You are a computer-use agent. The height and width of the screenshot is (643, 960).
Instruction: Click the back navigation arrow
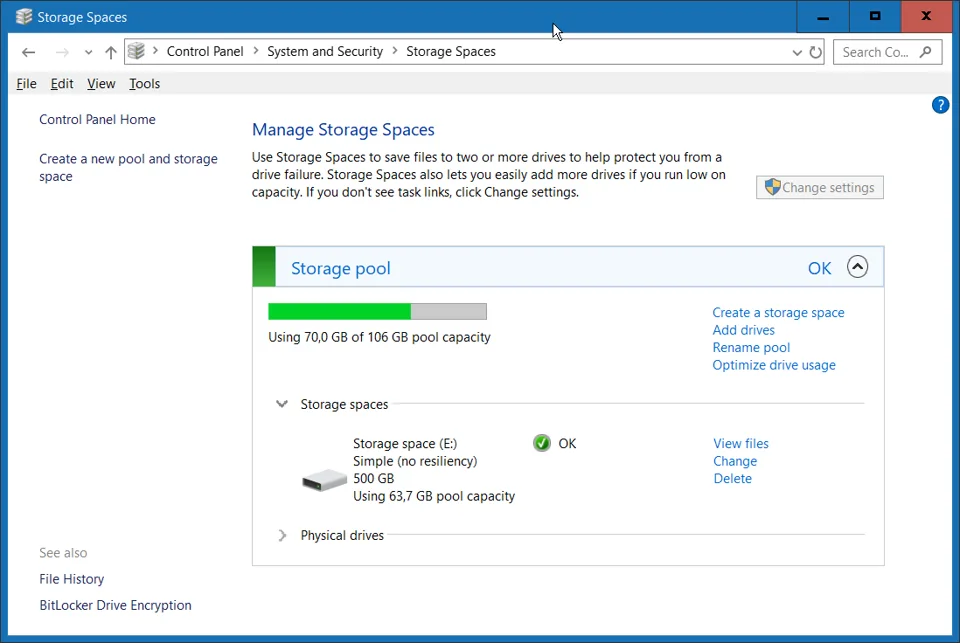pos(28,52)
